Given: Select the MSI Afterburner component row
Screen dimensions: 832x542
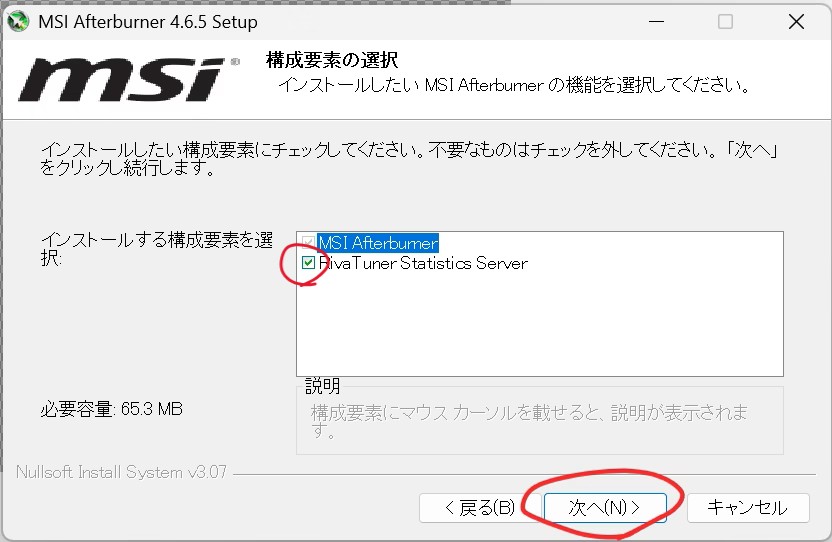Looking at the screenshot, I should click(378, 243).
